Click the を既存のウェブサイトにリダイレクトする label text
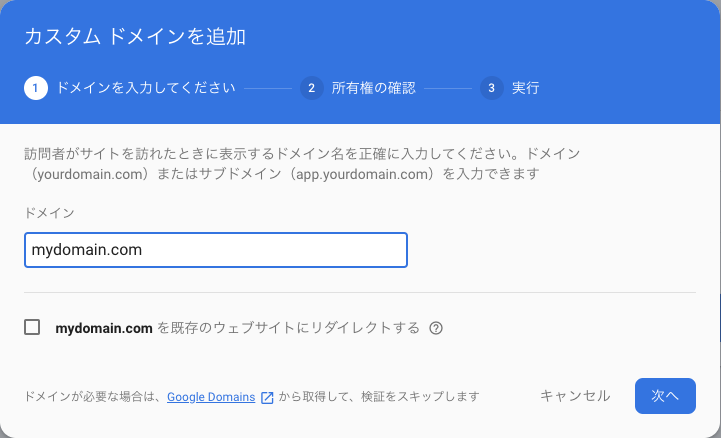 [x=288, y=328]
